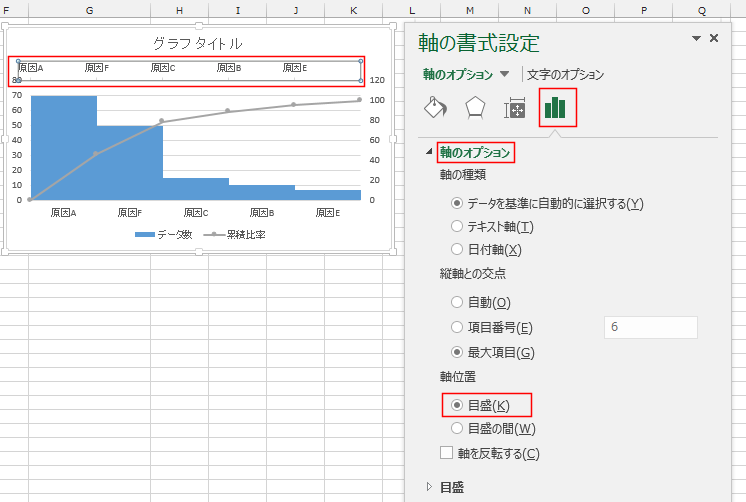Select the Axis Options bar chart icon
The height and width of the screenshot is (502, 746).
click(x=557, y=108)
